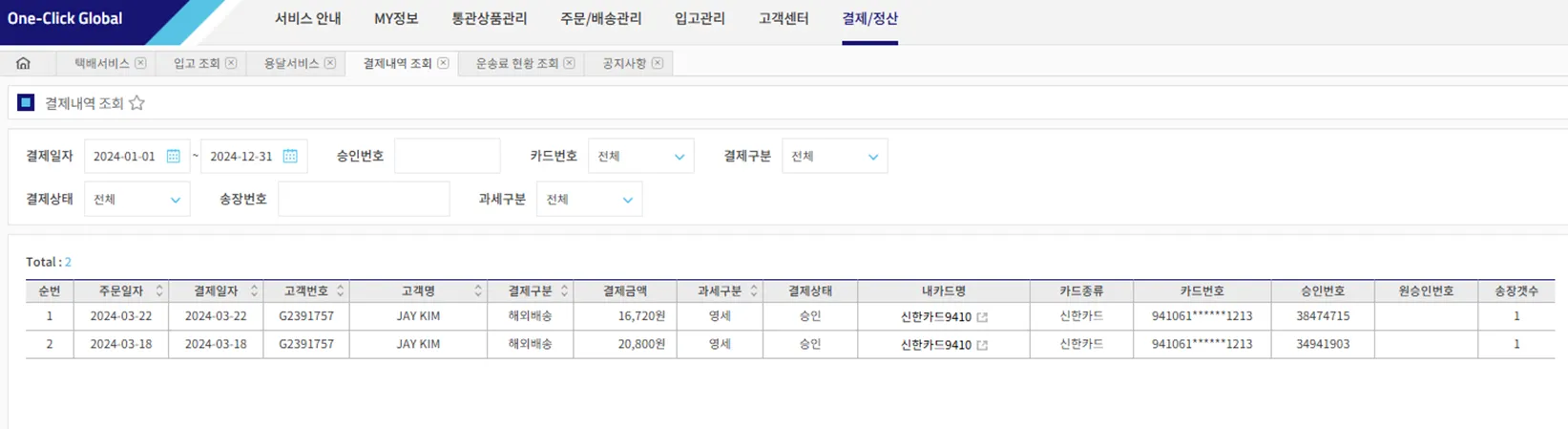Click the 카드종류 column header
This screenshot has width=1568, height=429.
tap(1081, 290)
